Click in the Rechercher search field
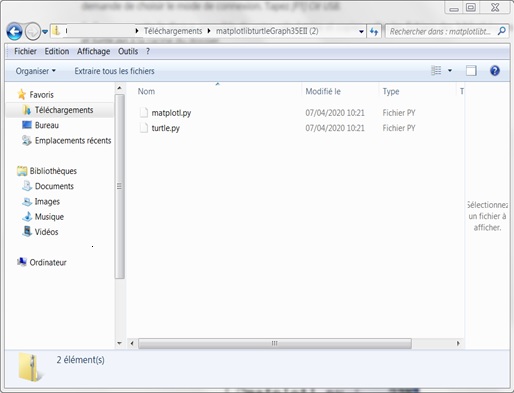The height and width of the screenshot is (393, 514). (x=441, y=32)
